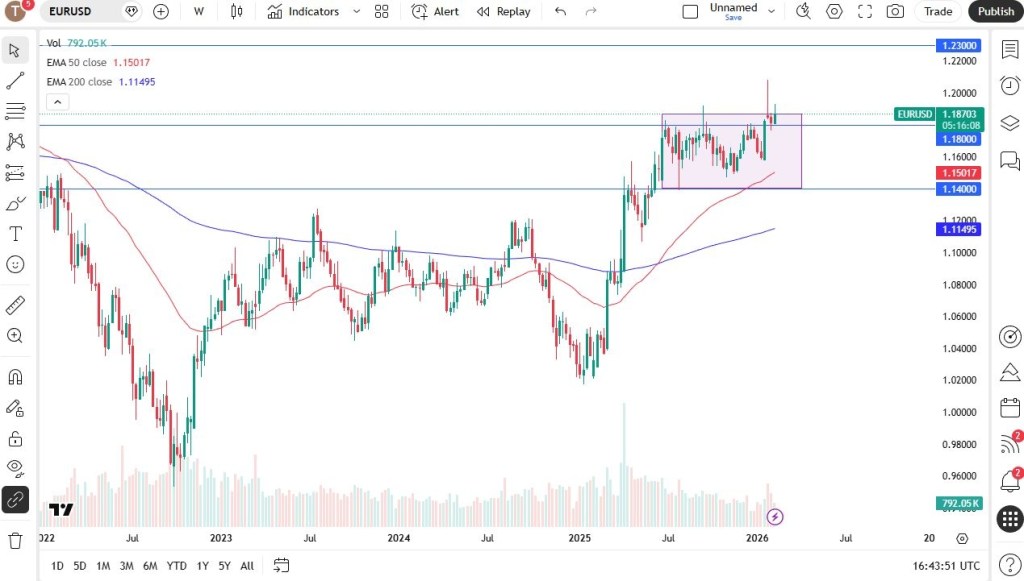Select the 3M date range tab
This screenshot has width=1024, height=581.
click(x=127, y=566)
